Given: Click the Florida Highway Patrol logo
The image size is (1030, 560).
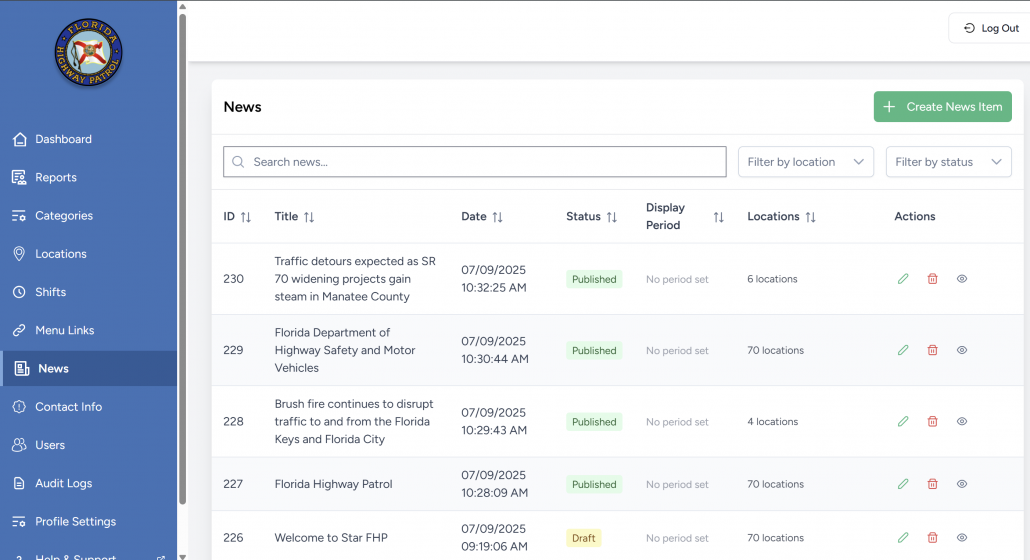Looking at the screenshot, I should click(89, 52).
